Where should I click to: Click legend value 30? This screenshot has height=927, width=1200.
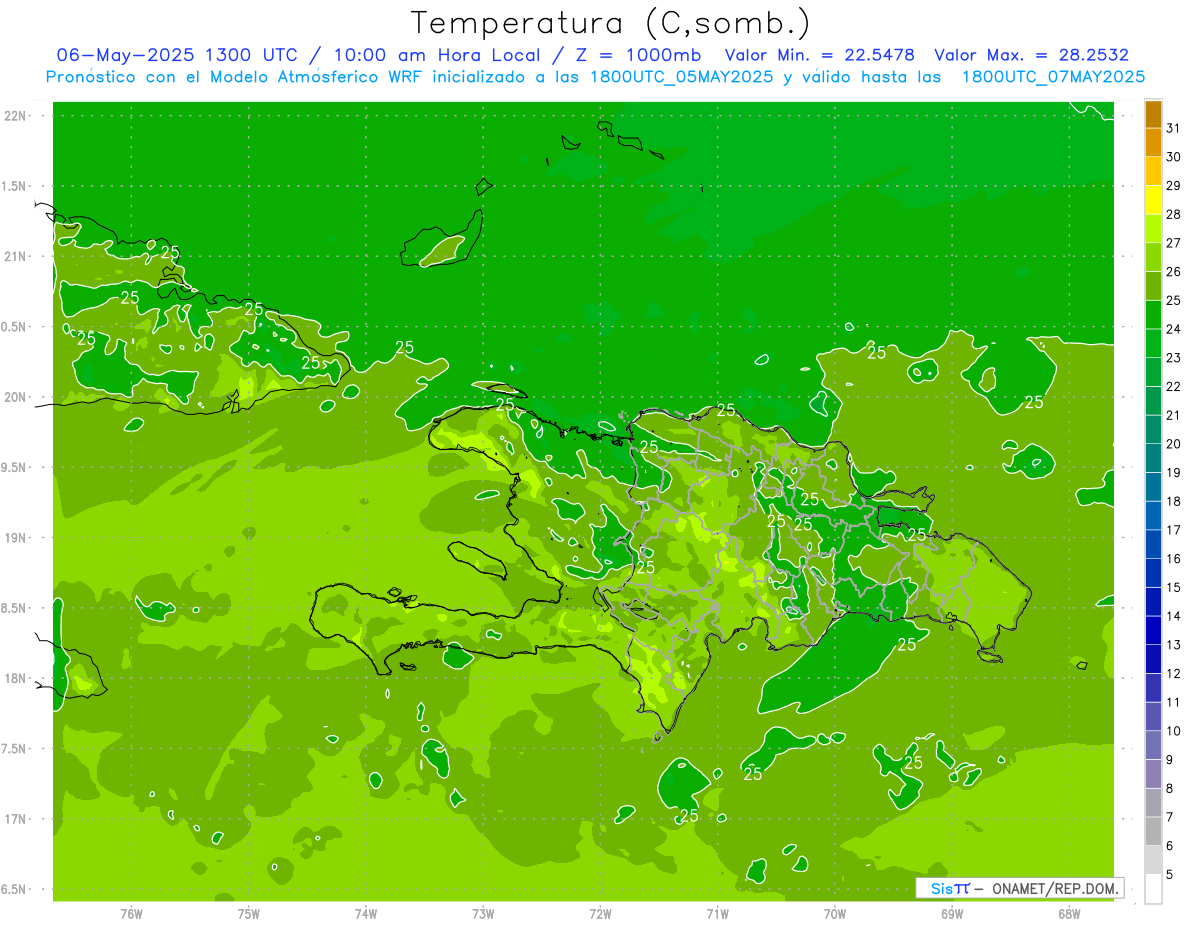(x=1174, y=157)
